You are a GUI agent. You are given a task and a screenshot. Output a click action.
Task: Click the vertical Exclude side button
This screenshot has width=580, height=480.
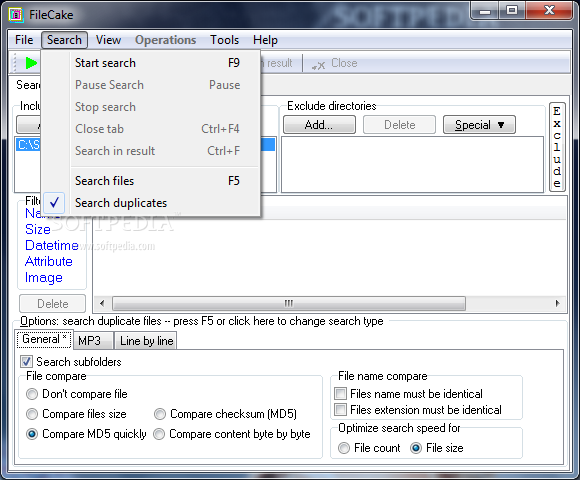tap(557, 147)
